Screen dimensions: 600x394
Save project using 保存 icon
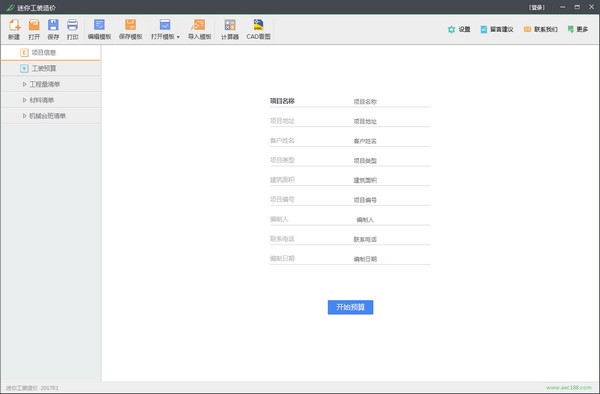[x=53, y=29]
